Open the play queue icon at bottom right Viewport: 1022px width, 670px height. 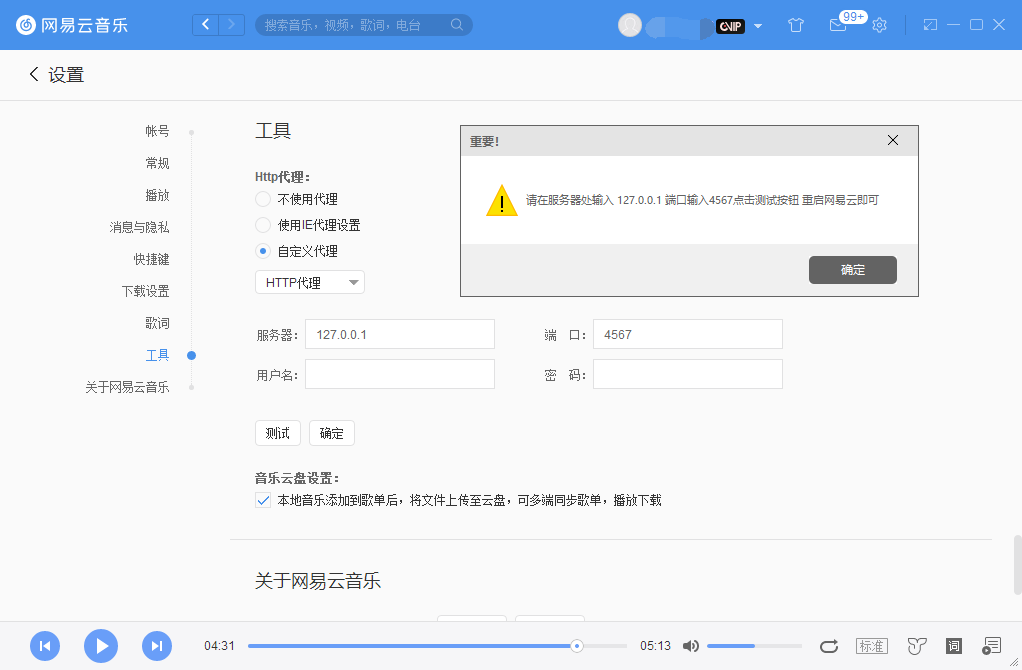pos(993,646)
